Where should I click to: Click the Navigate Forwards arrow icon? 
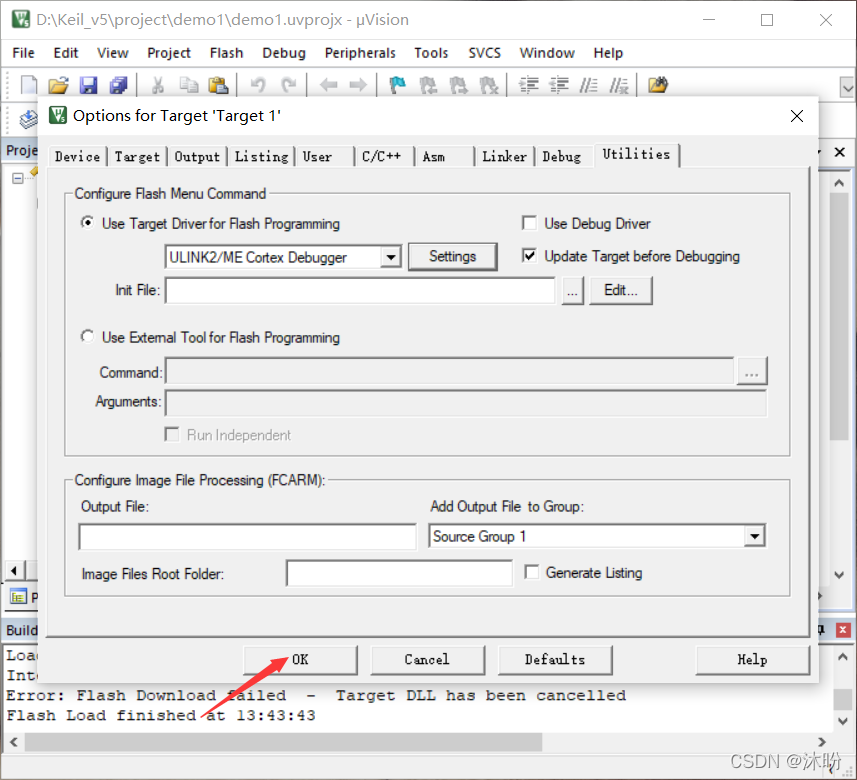[x=358, y=85]
